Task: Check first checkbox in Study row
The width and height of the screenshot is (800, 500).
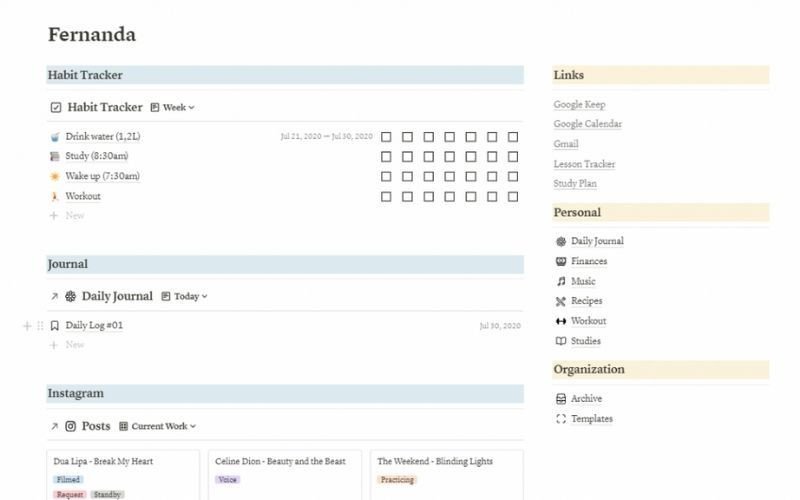Action: [386, 157]
